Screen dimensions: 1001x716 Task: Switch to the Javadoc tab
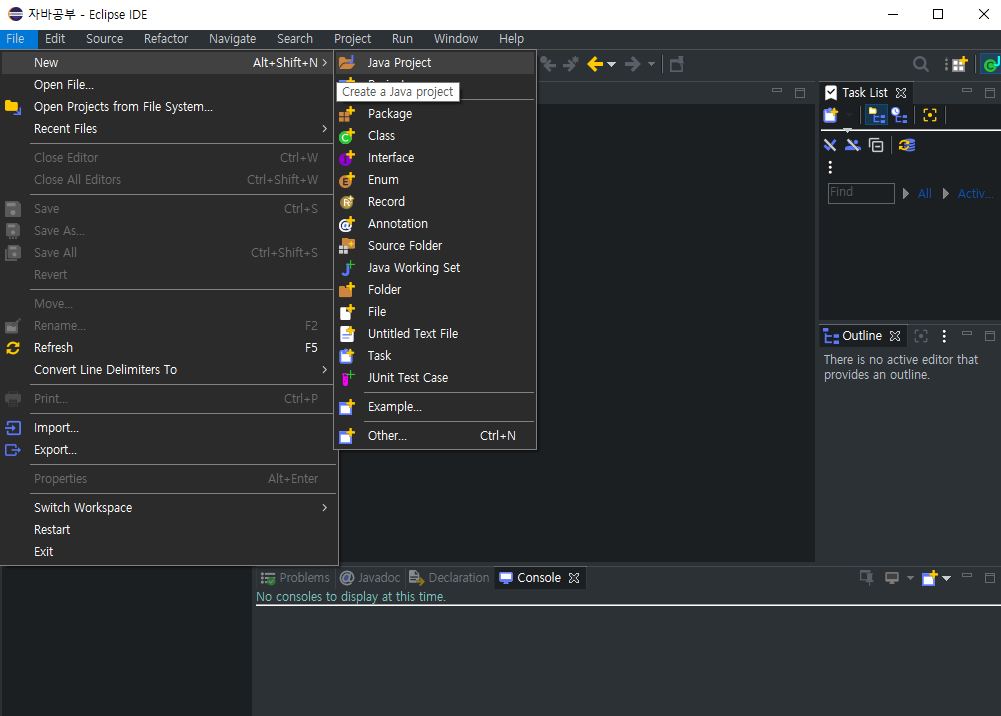pyautogui.click(x=370, y=578)
